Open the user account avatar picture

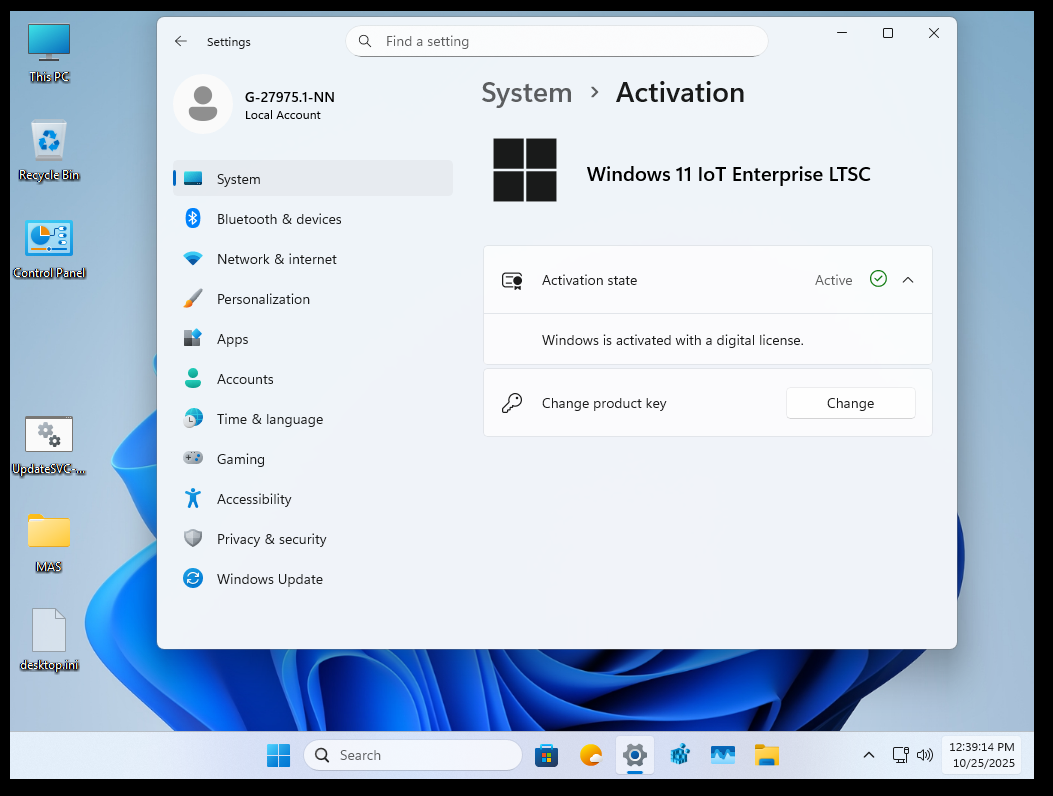click(203, 104)
